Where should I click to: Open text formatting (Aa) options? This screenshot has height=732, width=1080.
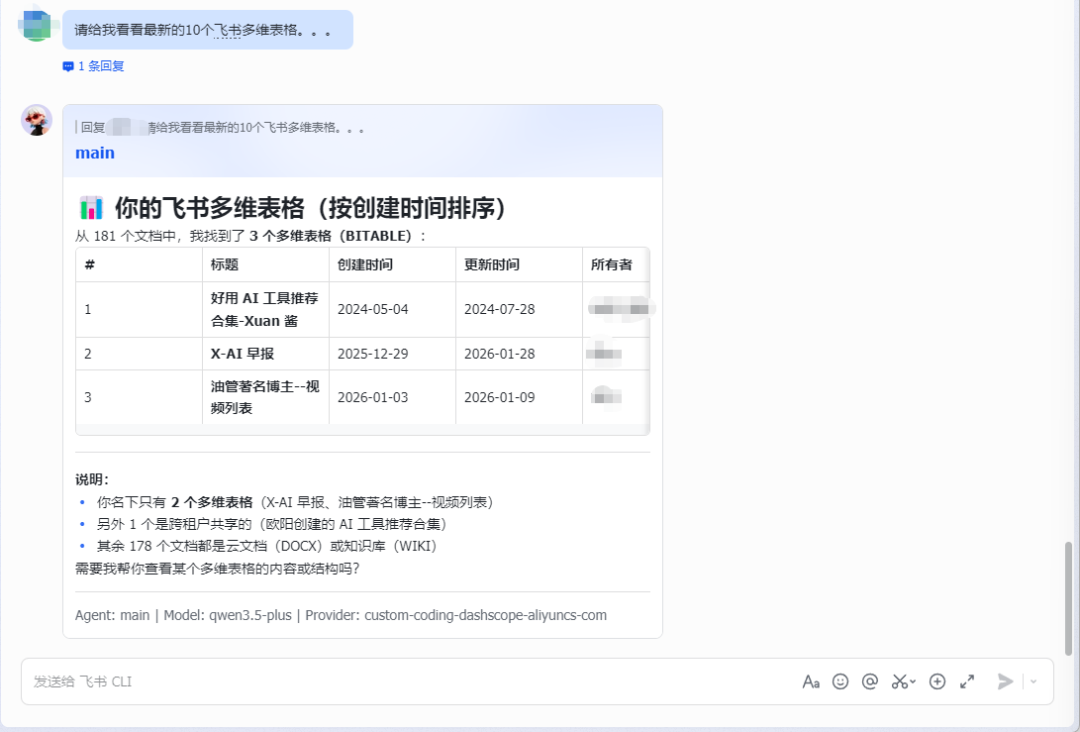[x=811, y=681]
